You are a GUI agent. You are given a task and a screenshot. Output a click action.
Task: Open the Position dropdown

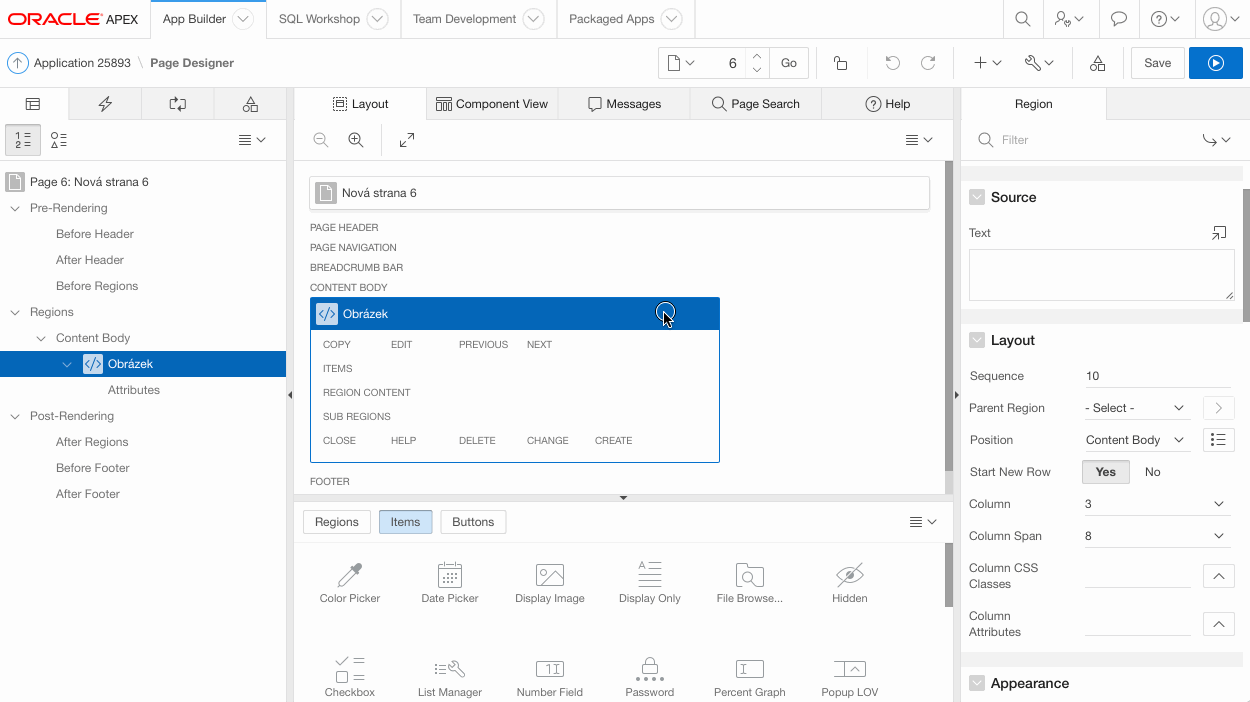tap(1135, 440)
